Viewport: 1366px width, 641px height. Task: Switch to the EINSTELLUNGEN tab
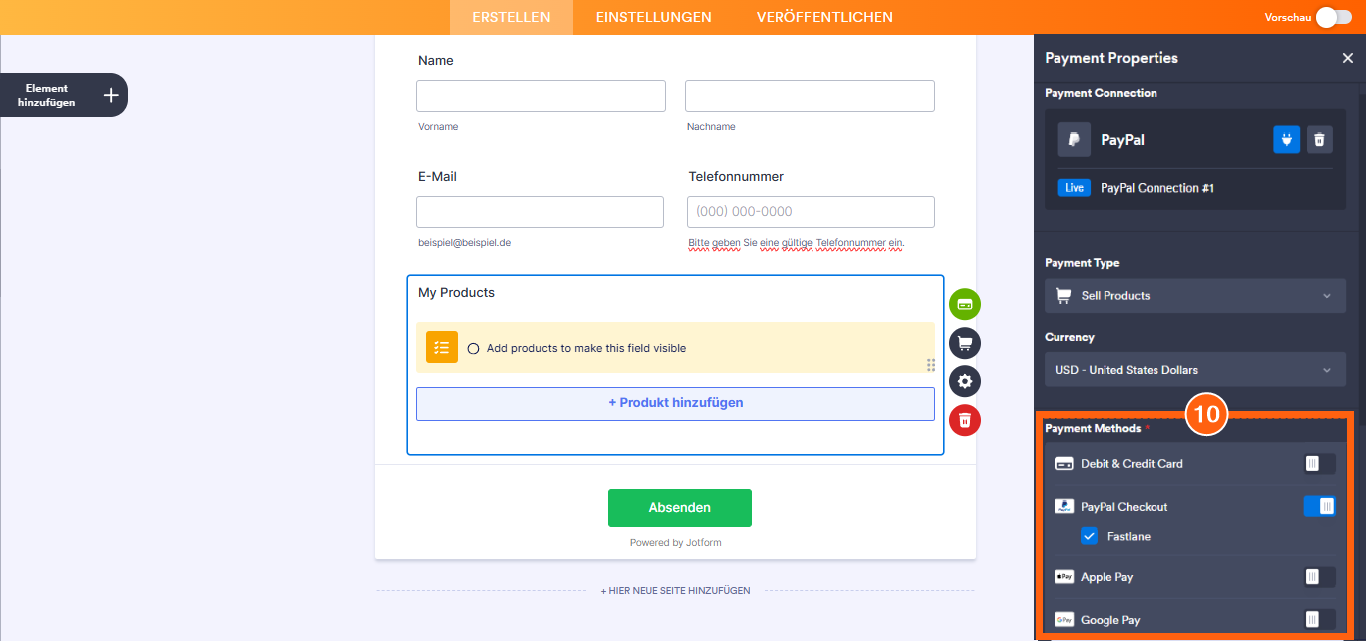653,17
